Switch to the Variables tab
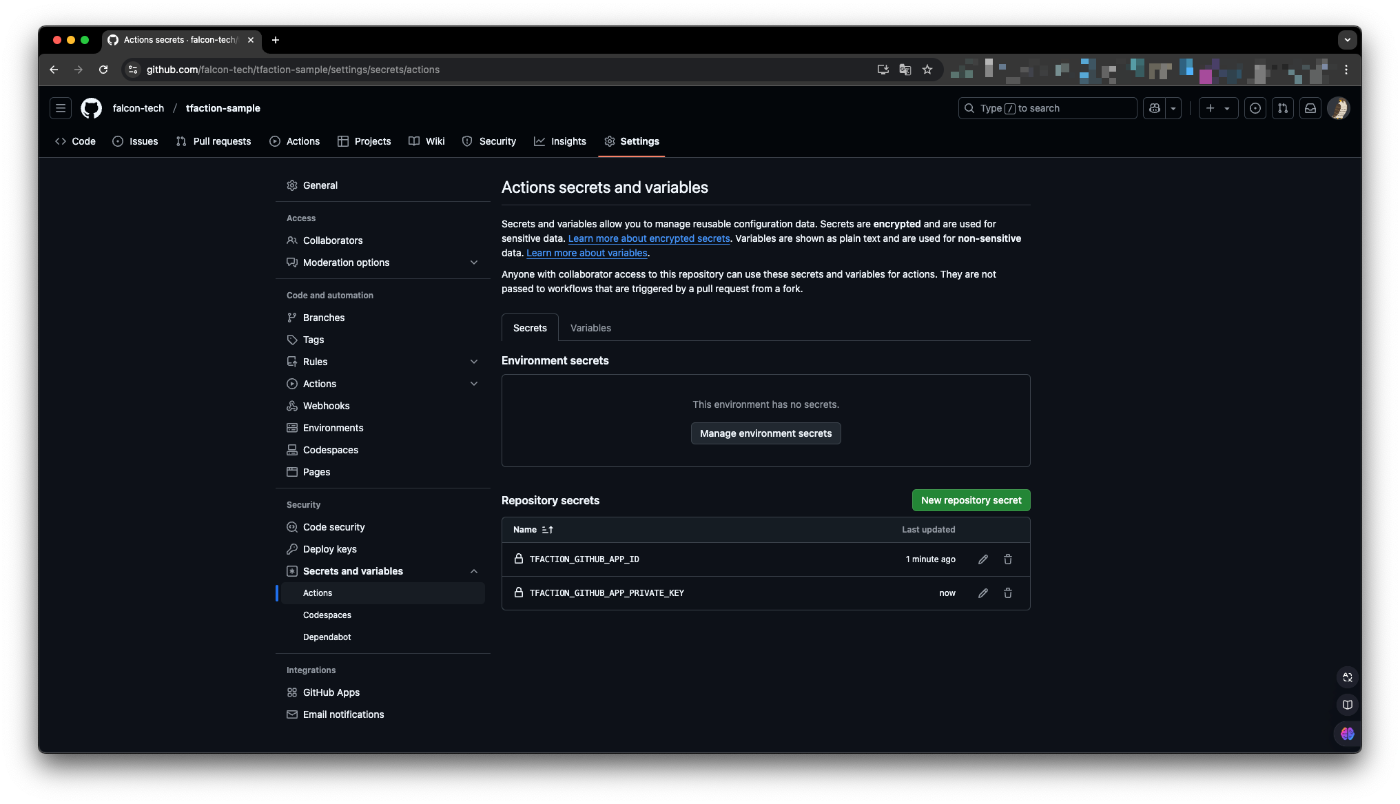 (x=590, y=328)
